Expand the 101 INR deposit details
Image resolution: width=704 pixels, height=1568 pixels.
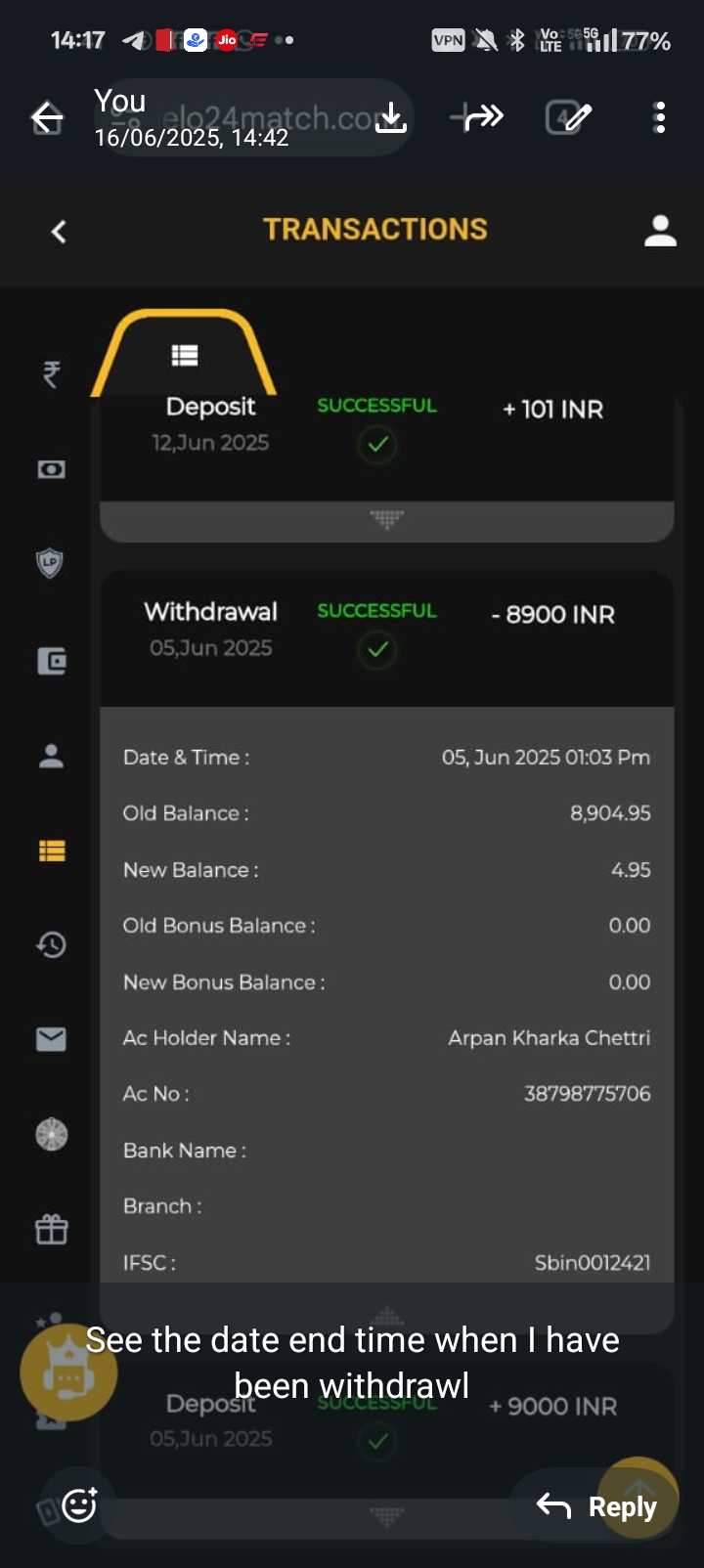pos(386,519)
